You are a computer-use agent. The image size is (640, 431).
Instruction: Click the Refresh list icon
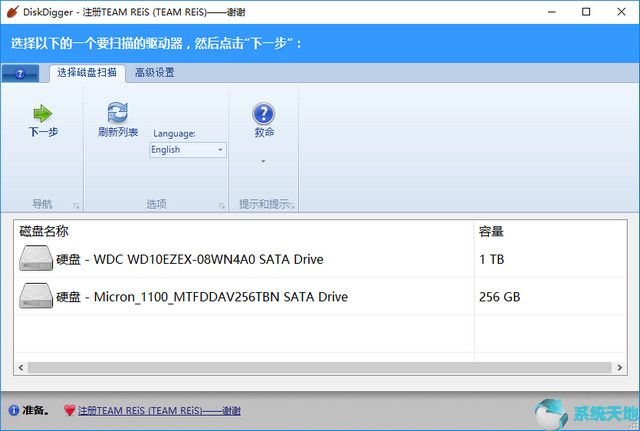(118, 113)
